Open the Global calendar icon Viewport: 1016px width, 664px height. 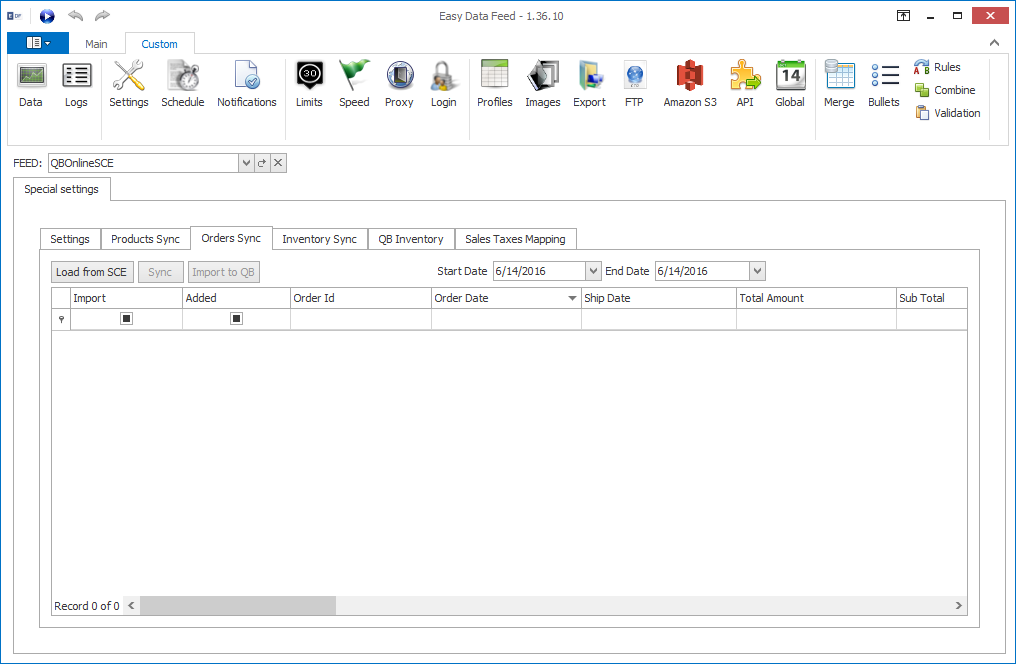790,84
